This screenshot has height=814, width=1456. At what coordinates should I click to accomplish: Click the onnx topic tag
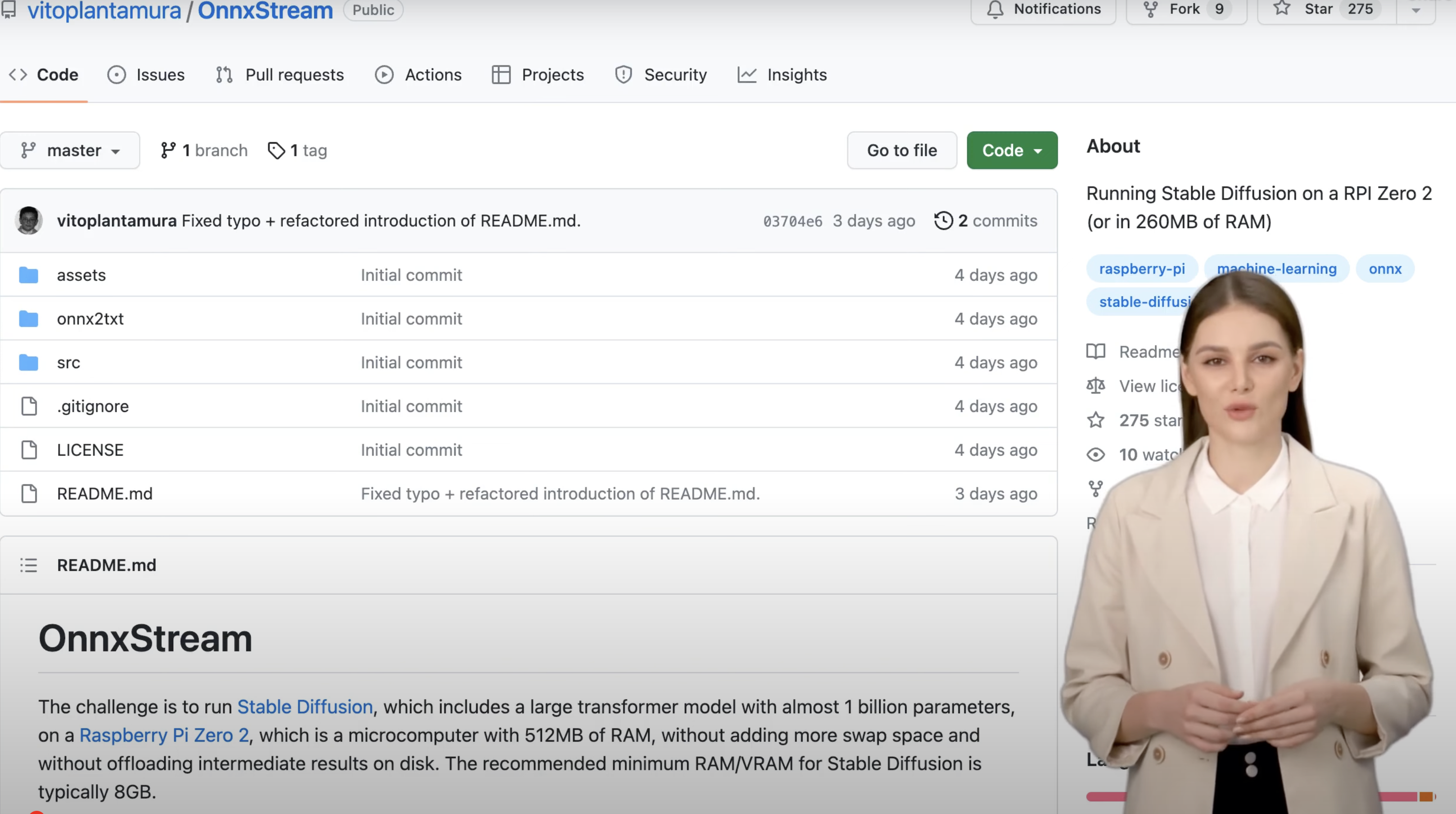pos(1385,269)
